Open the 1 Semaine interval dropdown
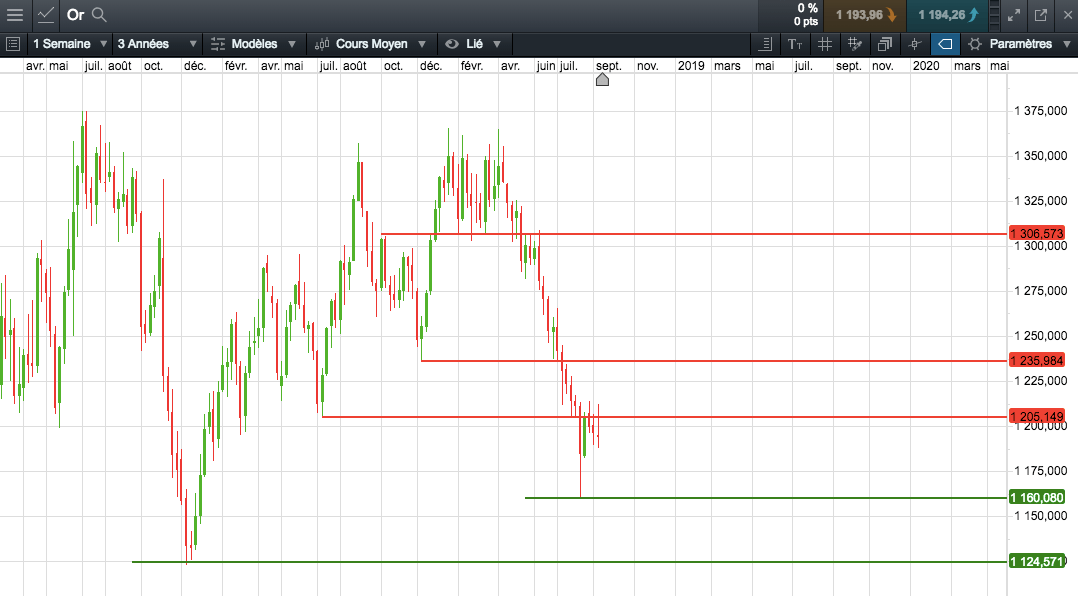1078x596 pixels. click(70, 44)
